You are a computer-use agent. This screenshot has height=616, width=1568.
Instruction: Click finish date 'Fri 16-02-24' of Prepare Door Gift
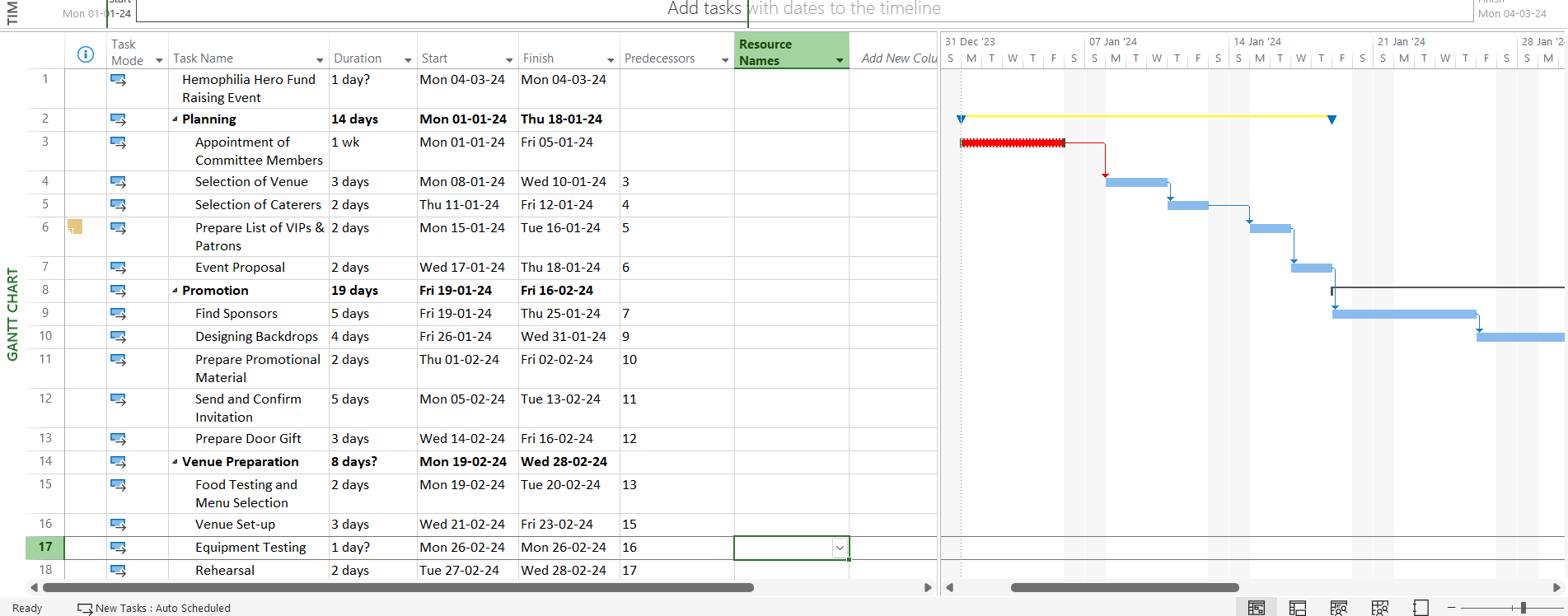click(569, 439)
